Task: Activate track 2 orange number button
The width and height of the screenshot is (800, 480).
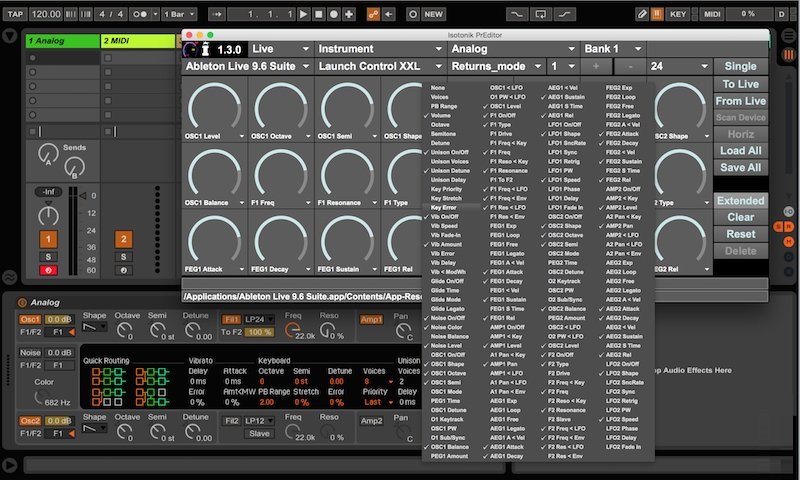Action: point(123,239)
